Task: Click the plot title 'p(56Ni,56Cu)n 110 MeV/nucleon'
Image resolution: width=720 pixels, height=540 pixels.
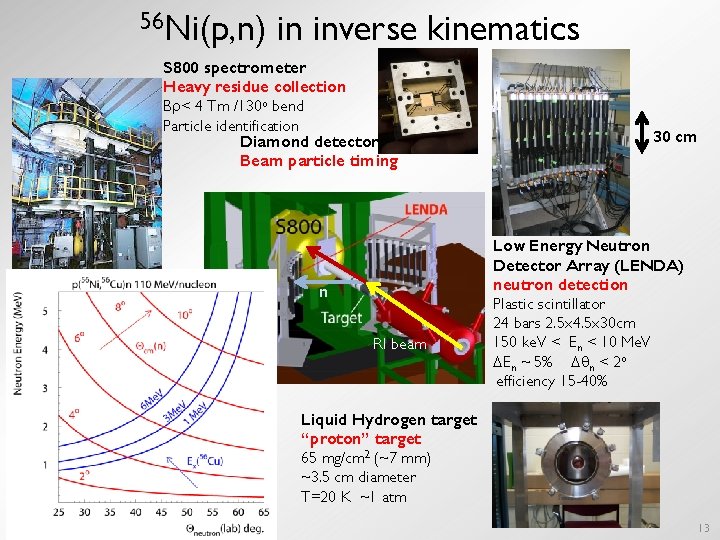Action: 144,284
